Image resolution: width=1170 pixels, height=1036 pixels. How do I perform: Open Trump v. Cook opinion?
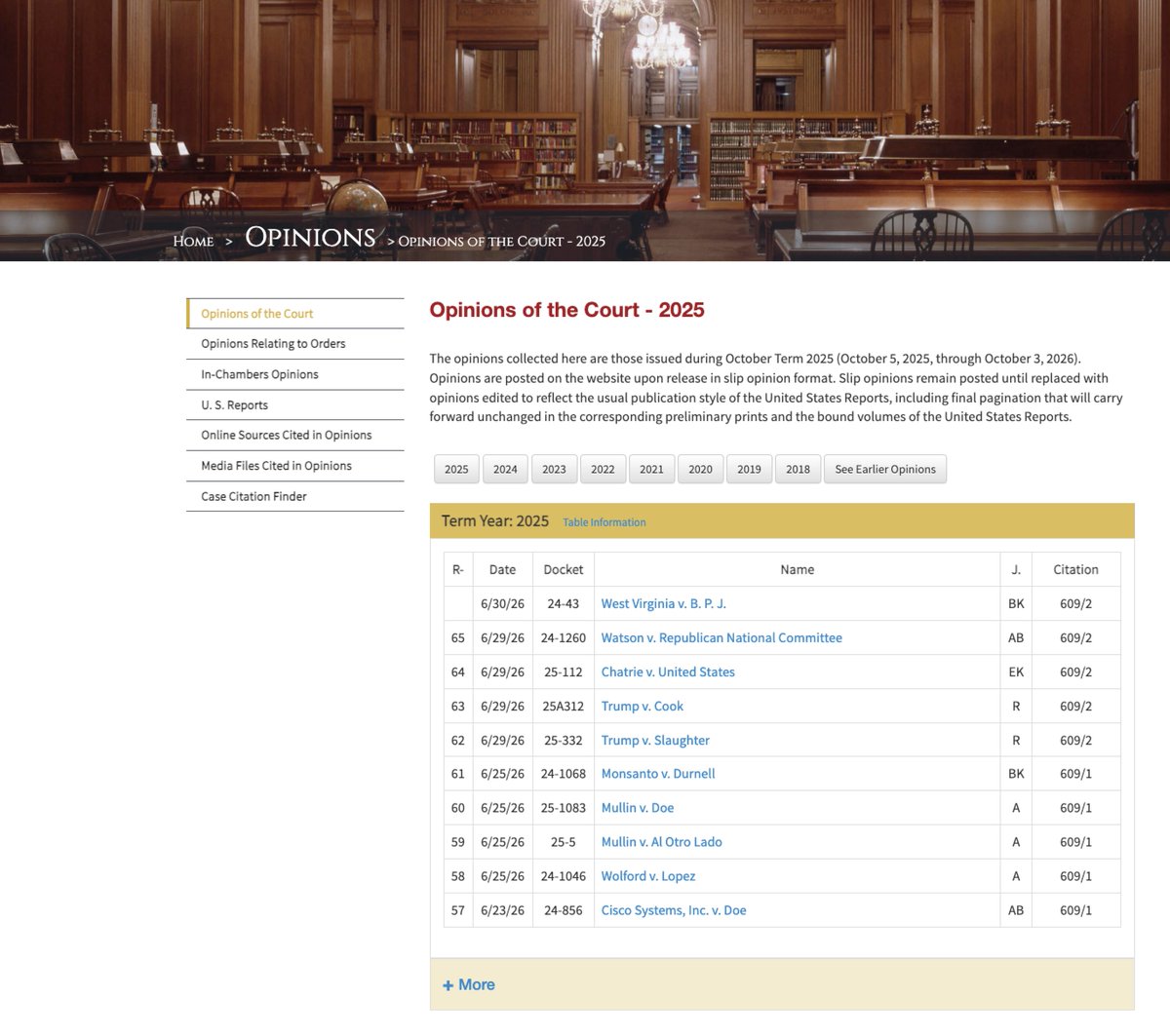[642, 707]
